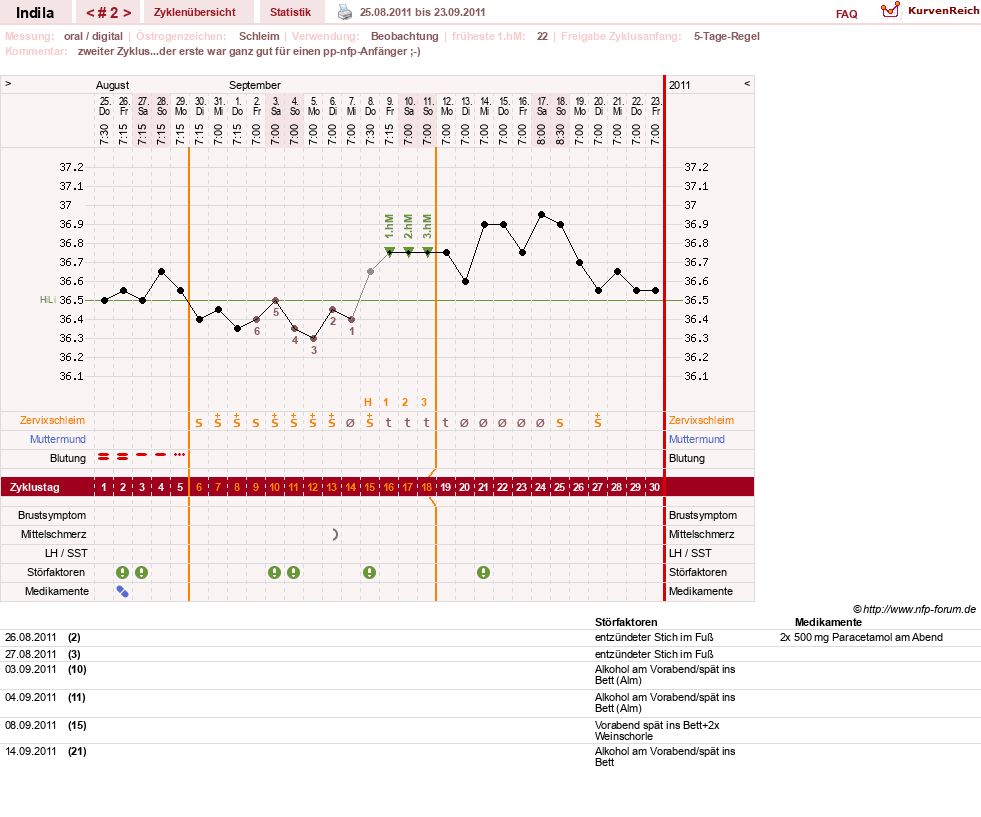Click the temperature point on cycle day 24
981x817 pixels.
(x=541, y=215)
